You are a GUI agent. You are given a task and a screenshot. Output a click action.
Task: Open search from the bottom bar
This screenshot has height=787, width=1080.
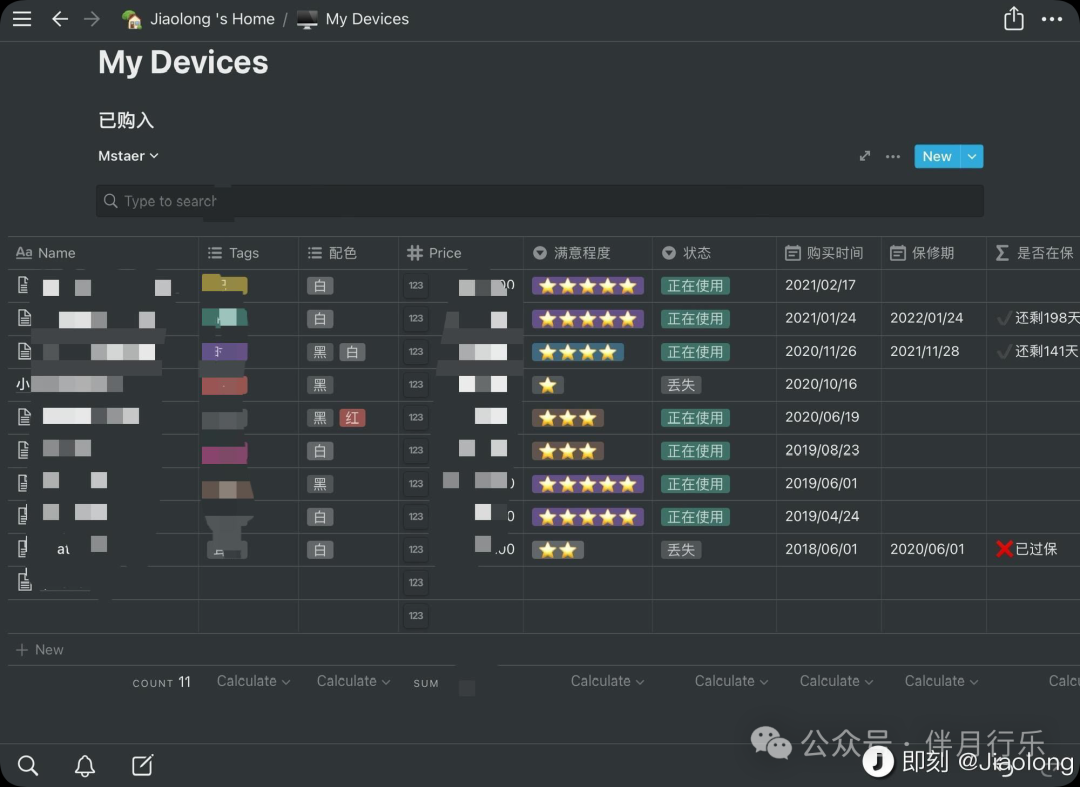28,765
